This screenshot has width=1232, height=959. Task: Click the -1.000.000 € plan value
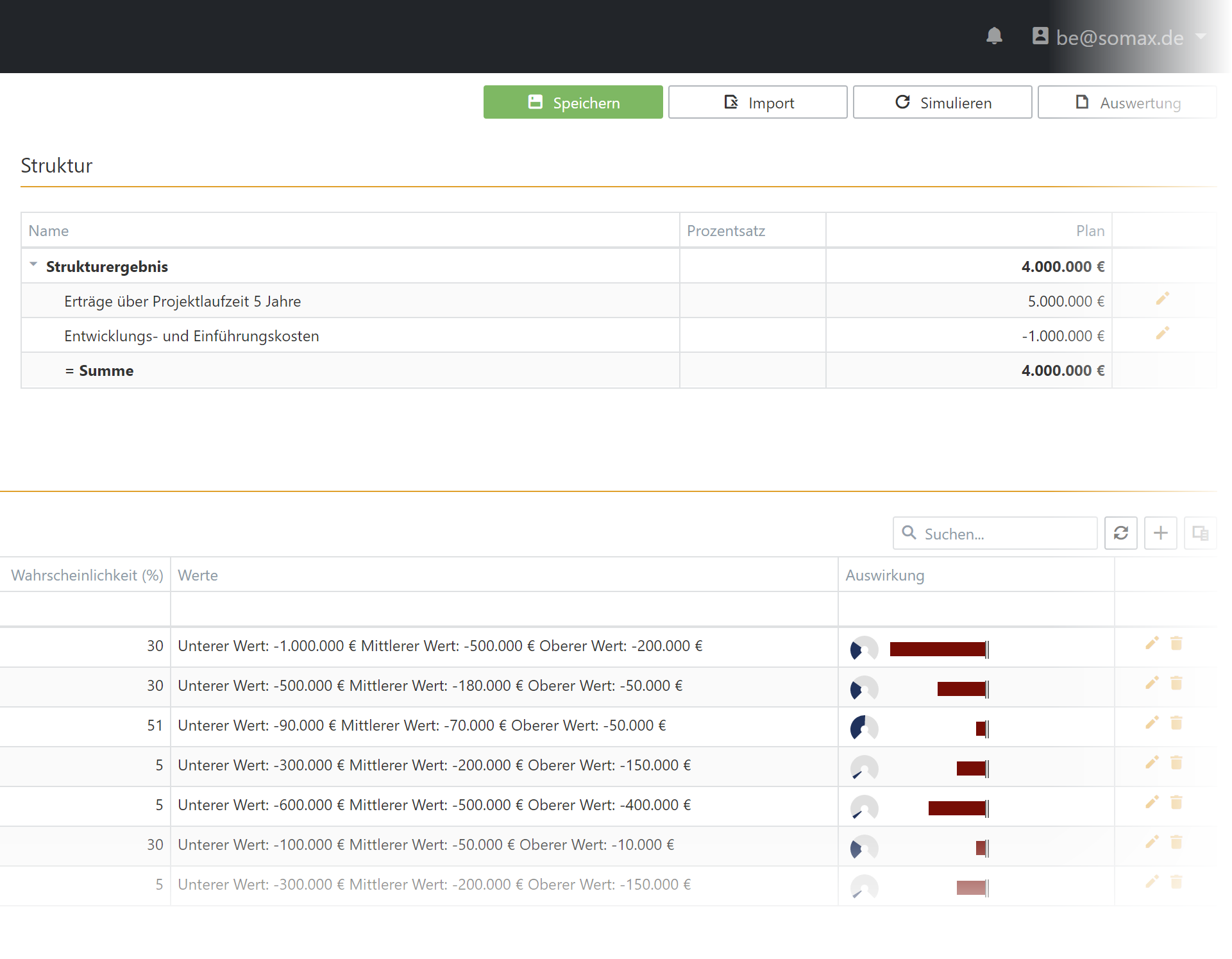pos(1063,336)
